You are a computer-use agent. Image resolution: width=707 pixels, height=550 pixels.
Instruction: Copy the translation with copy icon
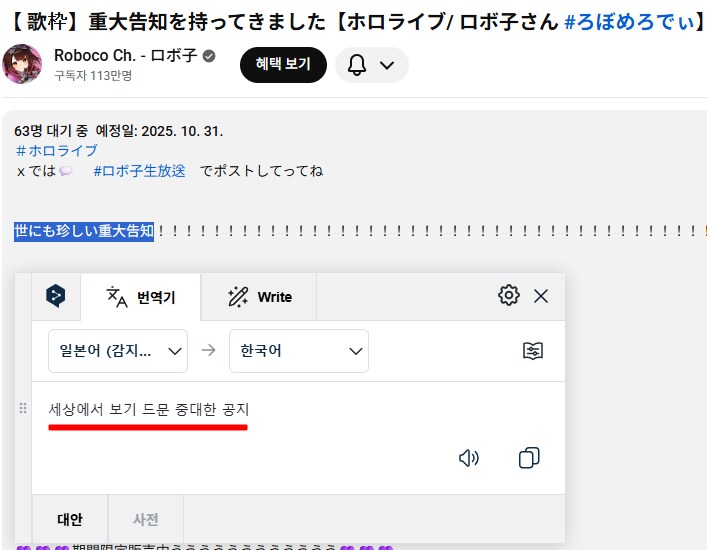[x=529, y=458]
